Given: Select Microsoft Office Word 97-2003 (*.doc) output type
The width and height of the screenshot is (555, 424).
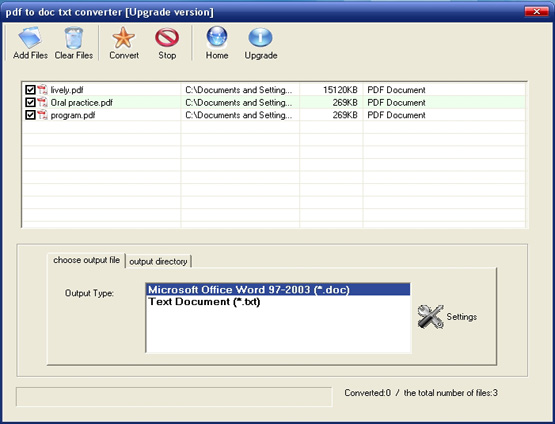Looking at the screenshot, I should pyautogui.click(x=278, y=290).
